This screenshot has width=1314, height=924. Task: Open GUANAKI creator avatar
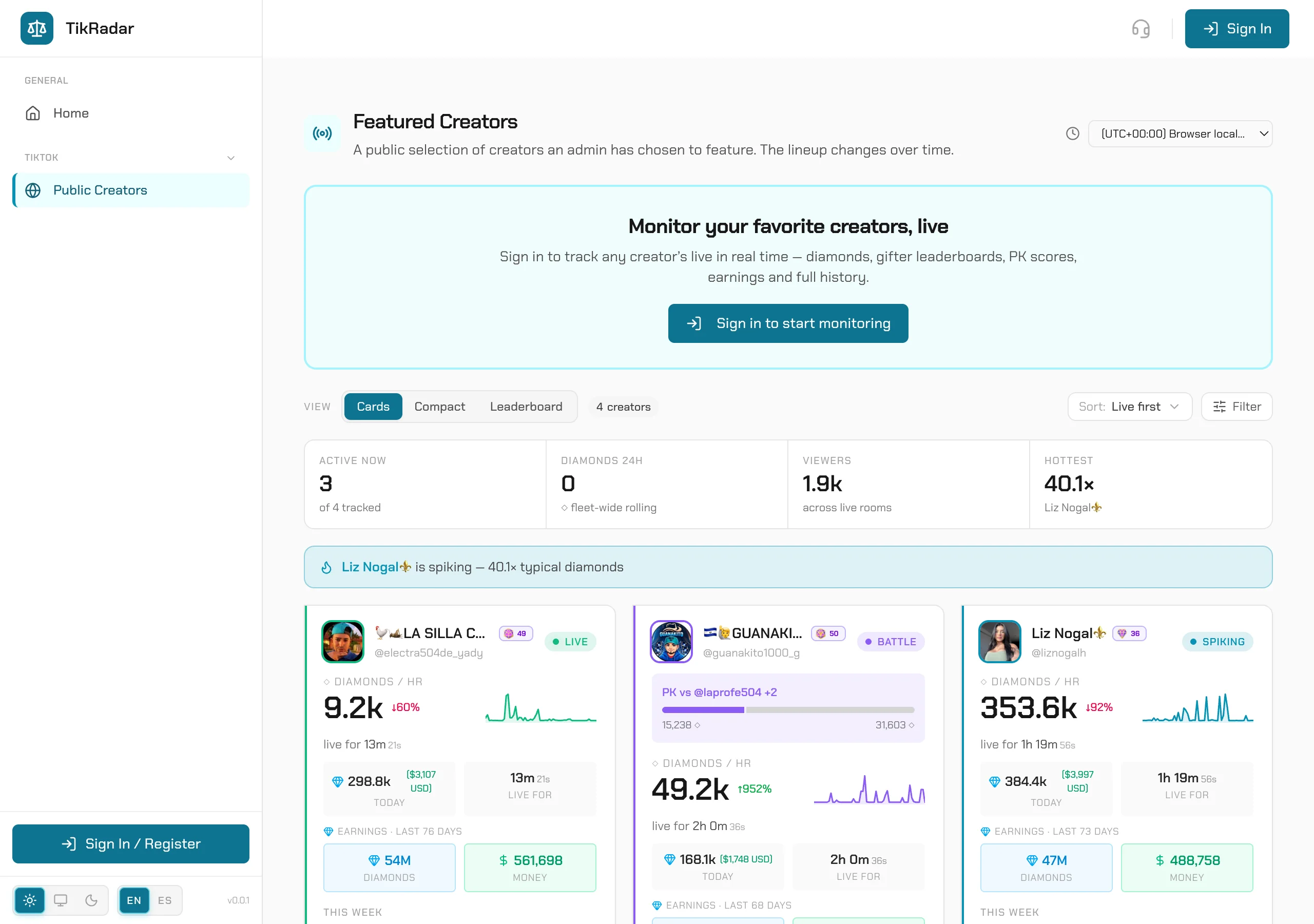point(671,642)
